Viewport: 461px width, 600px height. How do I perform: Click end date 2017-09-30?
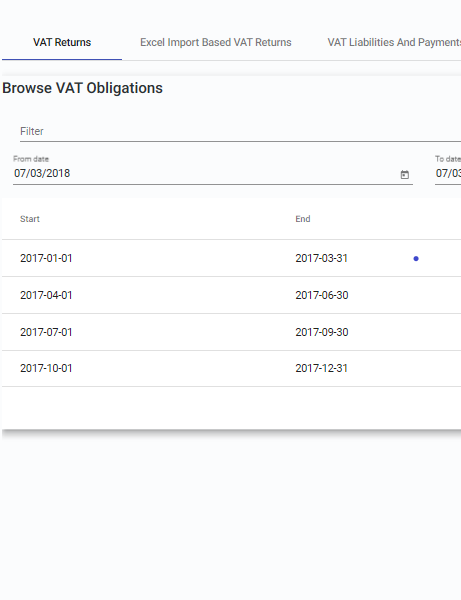coord(322,332)
